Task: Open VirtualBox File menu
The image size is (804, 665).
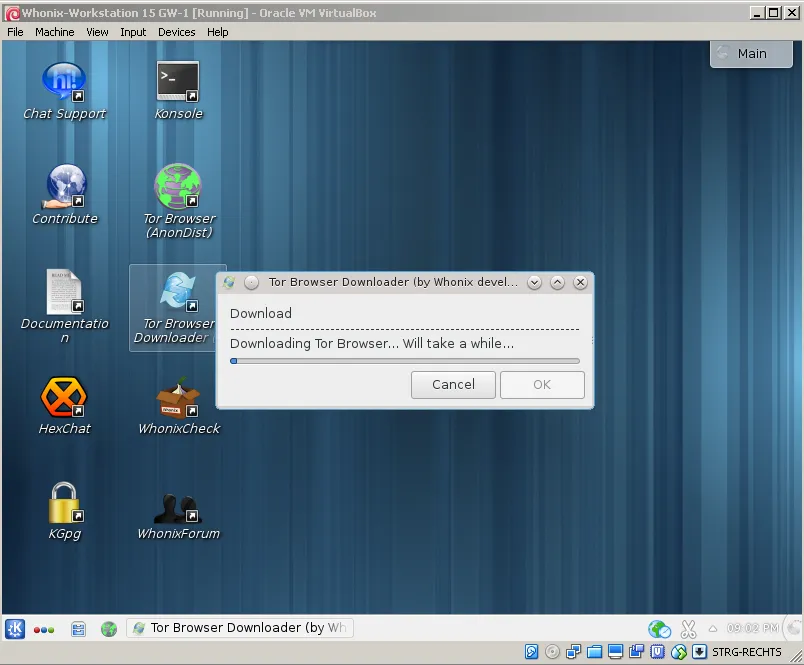Action: pyautogui.click(x=15, y=32)
